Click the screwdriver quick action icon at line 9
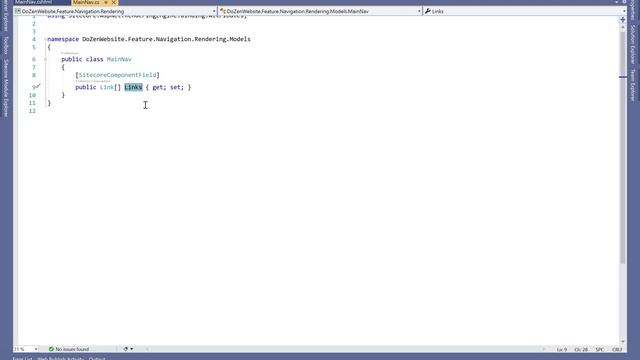This screenshot has height=360, width=640. point(38,86)
